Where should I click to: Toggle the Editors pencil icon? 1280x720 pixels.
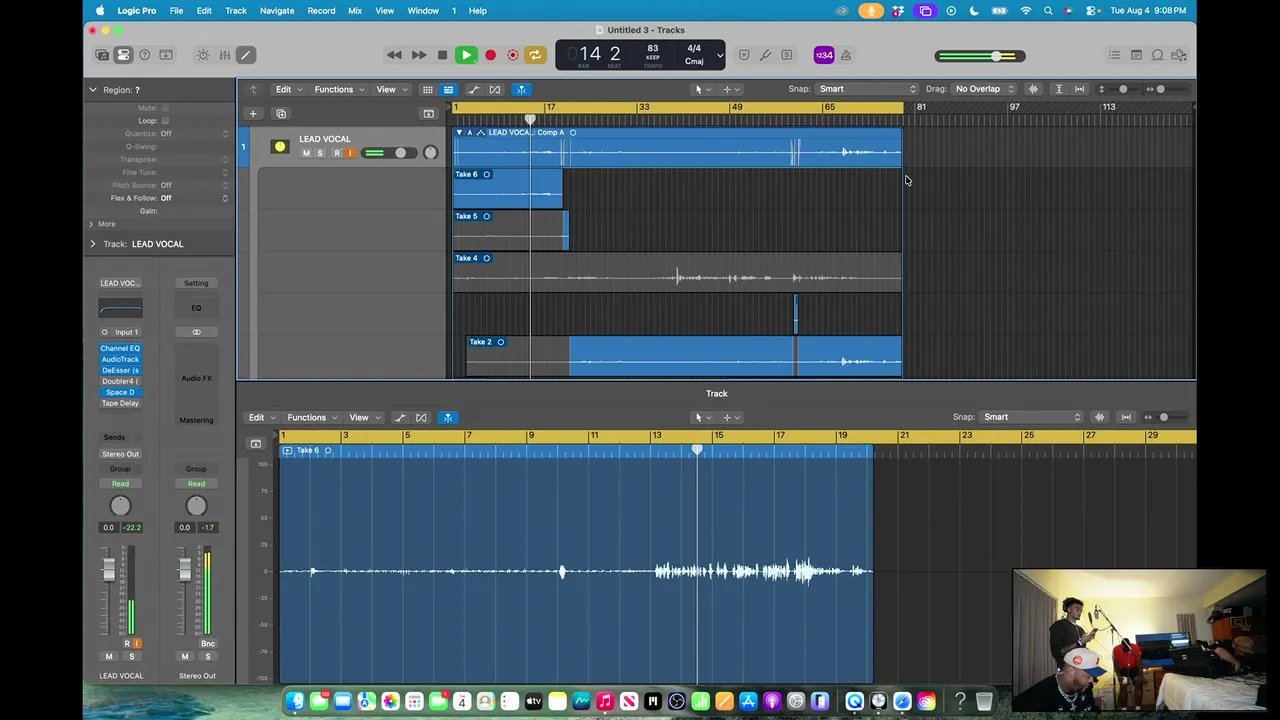[246, 55]
